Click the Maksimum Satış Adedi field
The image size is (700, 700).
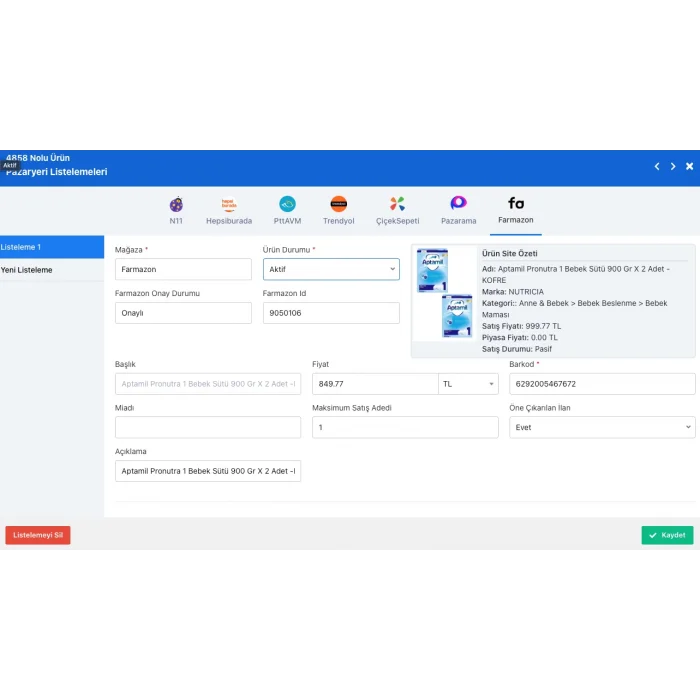click(x=405, y=427)
